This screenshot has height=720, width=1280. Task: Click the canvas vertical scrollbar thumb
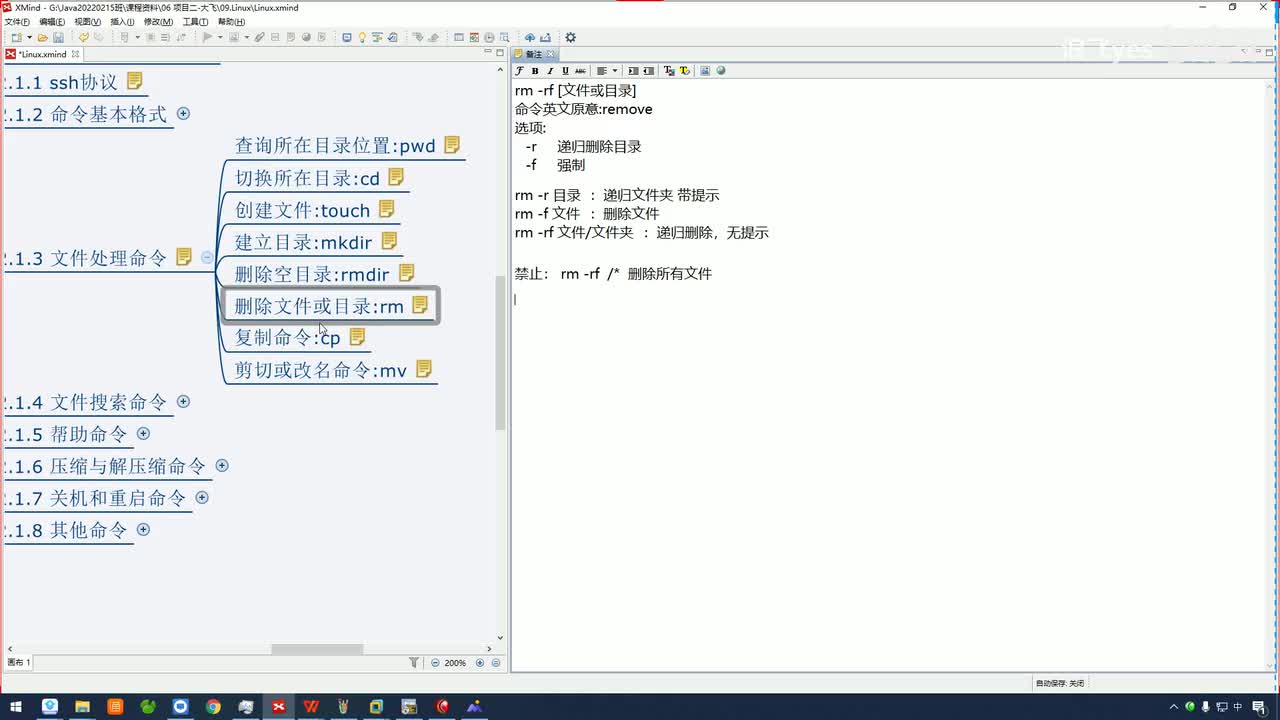(x=501, y=353)
